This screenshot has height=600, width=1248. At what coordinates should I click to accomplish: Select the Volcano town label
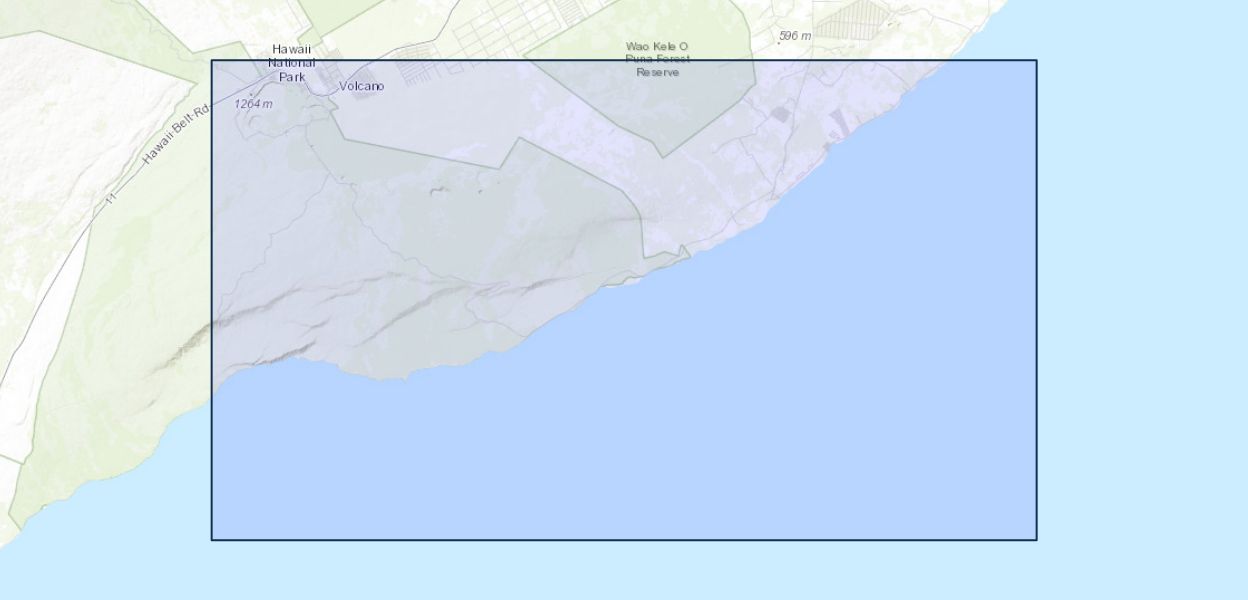coord(361,86)
